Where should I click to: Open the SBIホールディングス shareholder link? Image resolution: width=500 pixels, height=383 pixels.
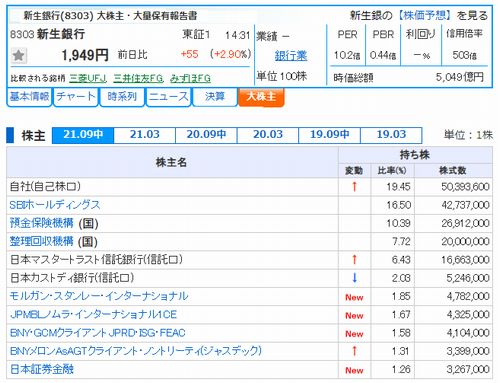click(x=55, y=205)
